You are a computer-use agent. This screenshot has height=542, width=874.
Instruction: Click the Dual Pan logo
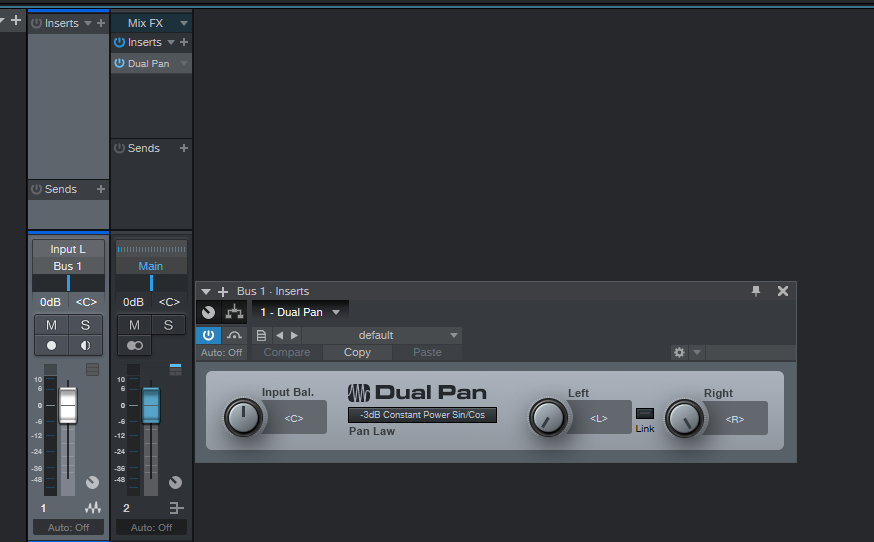point(417,393)
